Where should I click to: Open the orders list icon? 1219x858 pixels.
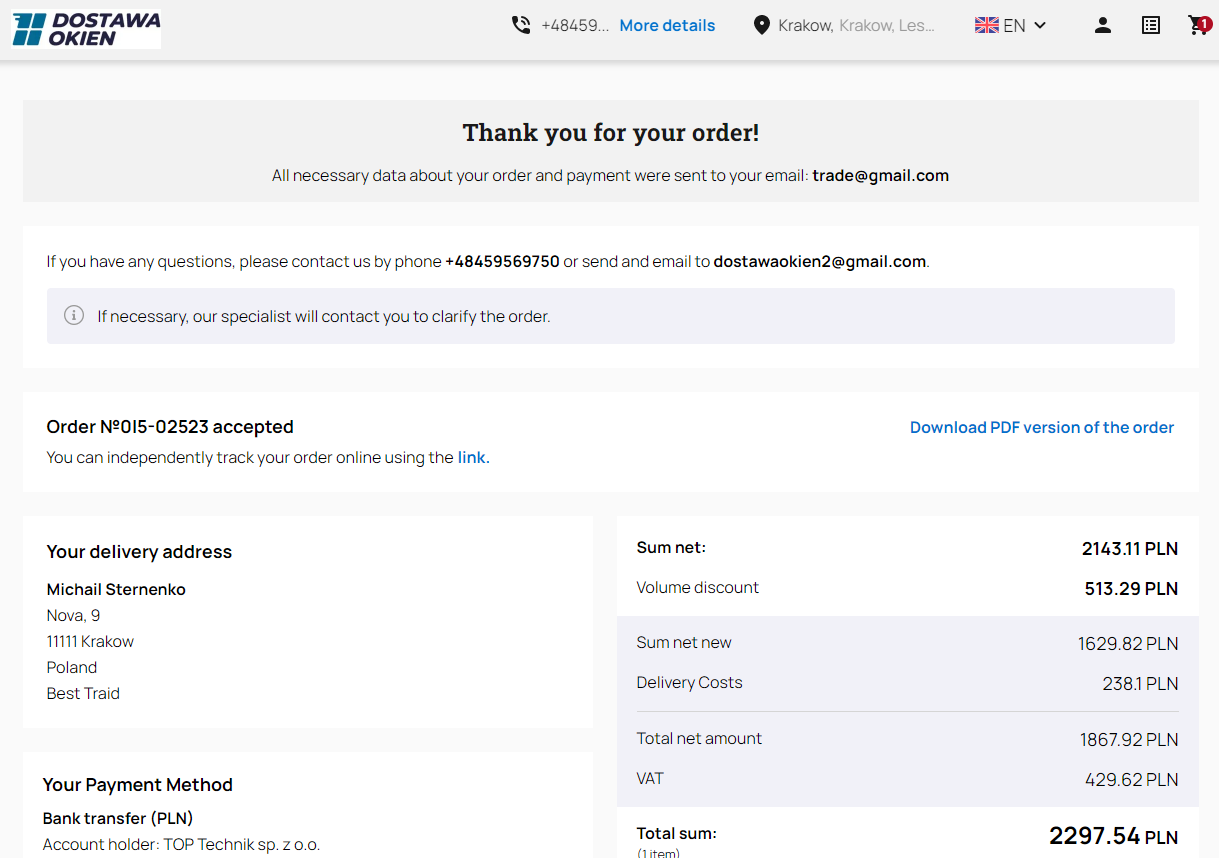point(1151,25)
